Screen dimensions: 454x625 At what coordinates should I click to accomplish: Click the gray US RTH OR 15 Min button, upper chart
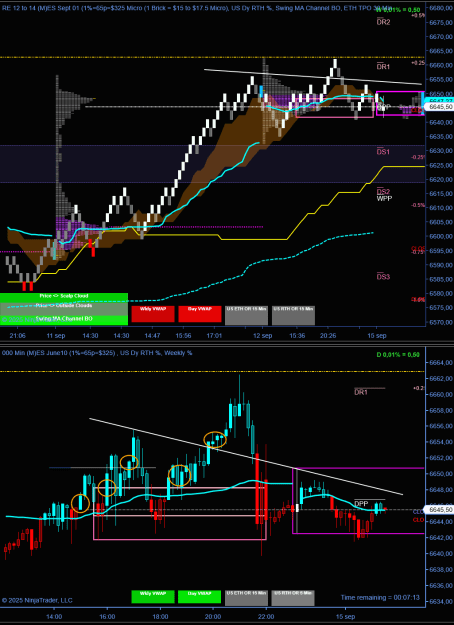click(x=293, y=315)
